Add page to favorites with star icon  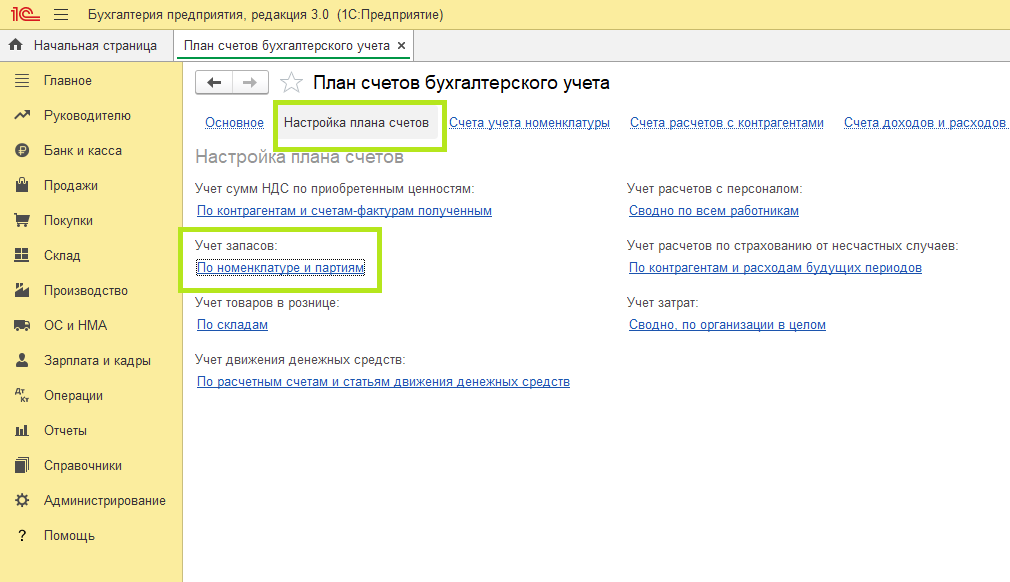pyautogui.click(x=291, y=82)
